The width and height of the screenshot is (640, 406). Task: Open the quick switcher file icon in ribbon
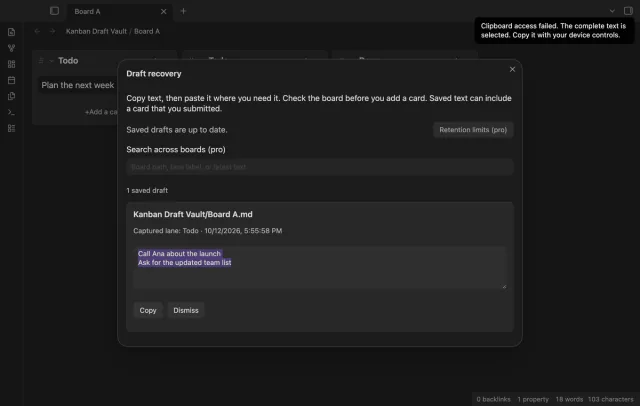pyautogui.click(x=11, y=32)
